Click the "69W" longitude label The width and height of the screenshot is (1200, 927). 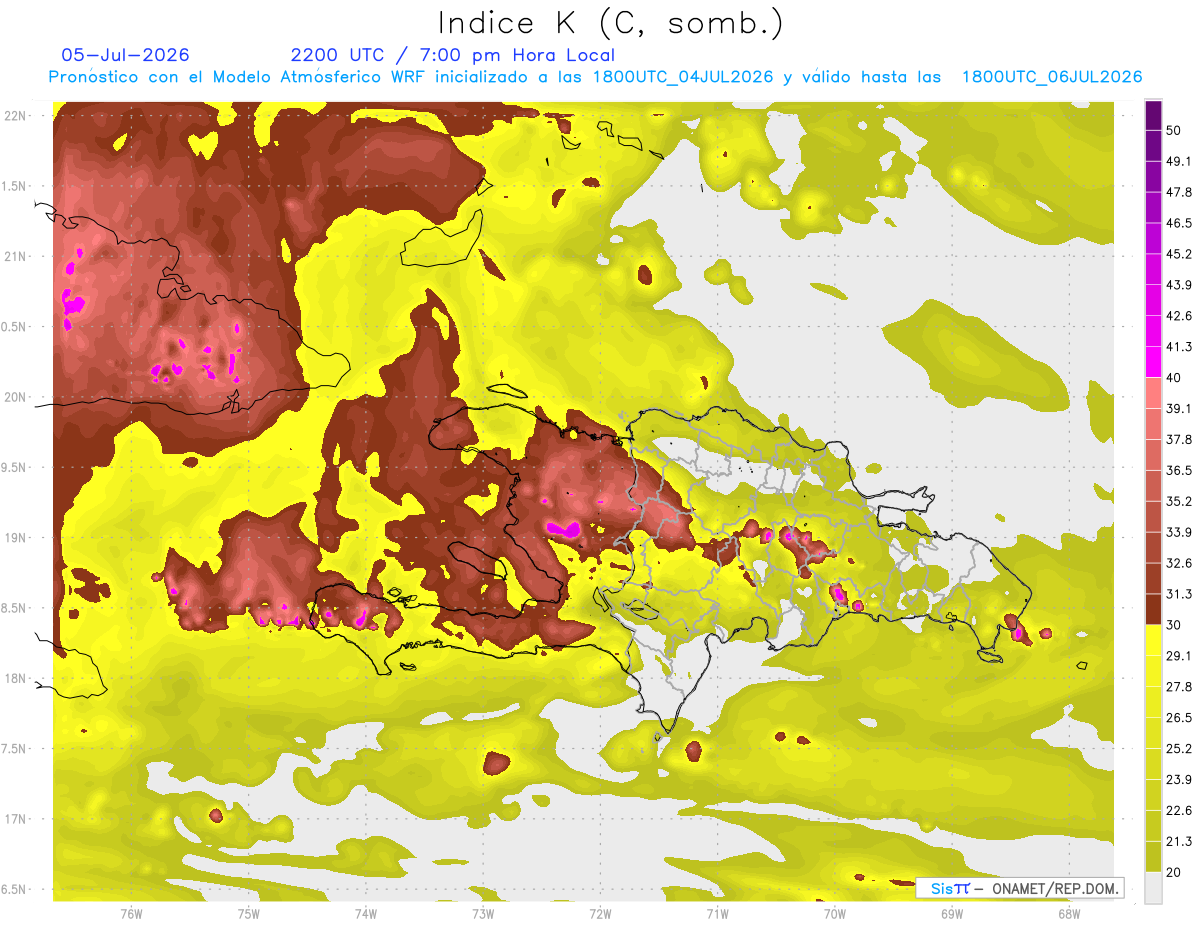tap(951, 914)
